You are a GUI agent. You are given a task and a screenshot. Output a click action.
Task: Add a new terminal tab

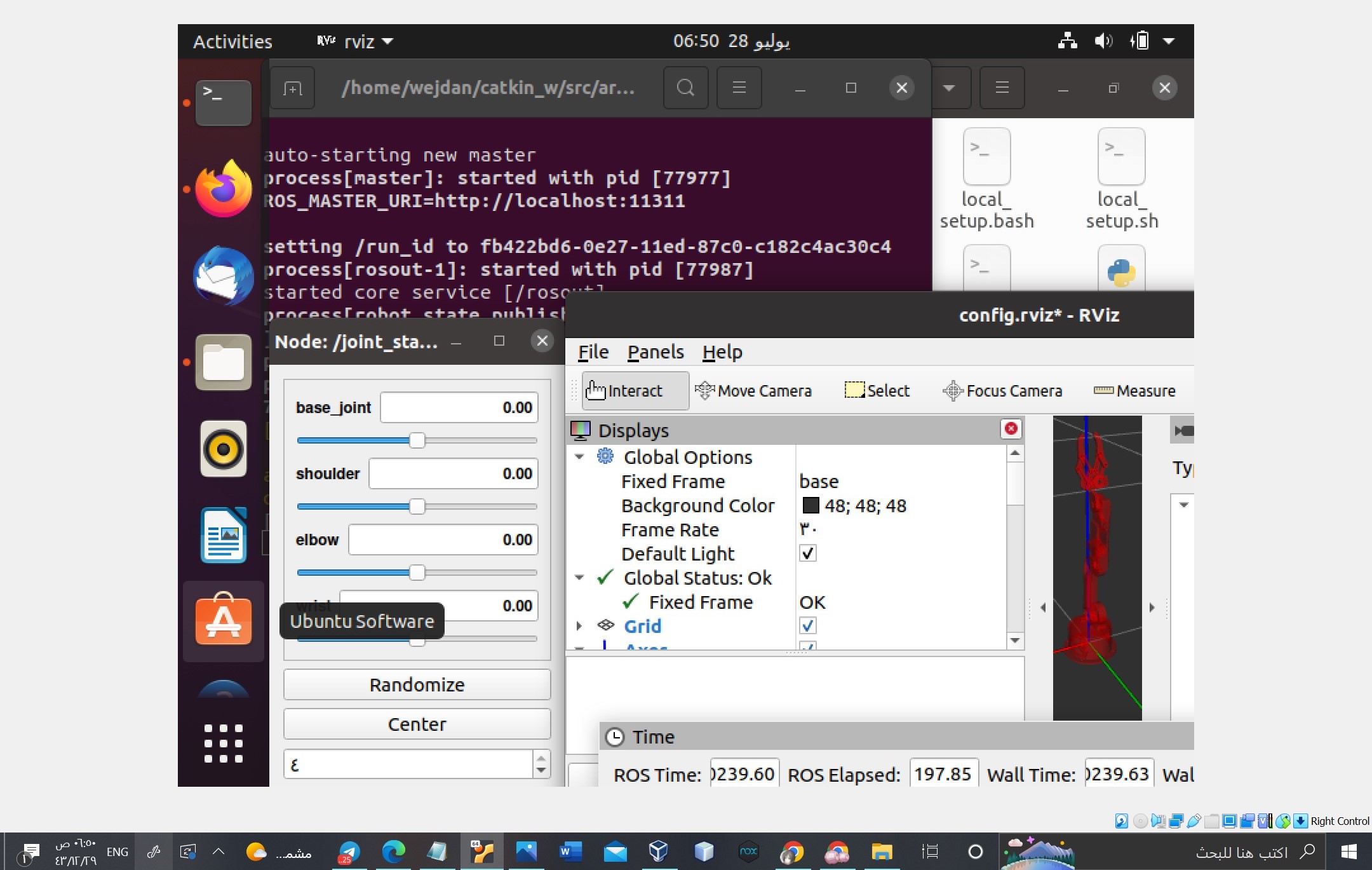293,88
